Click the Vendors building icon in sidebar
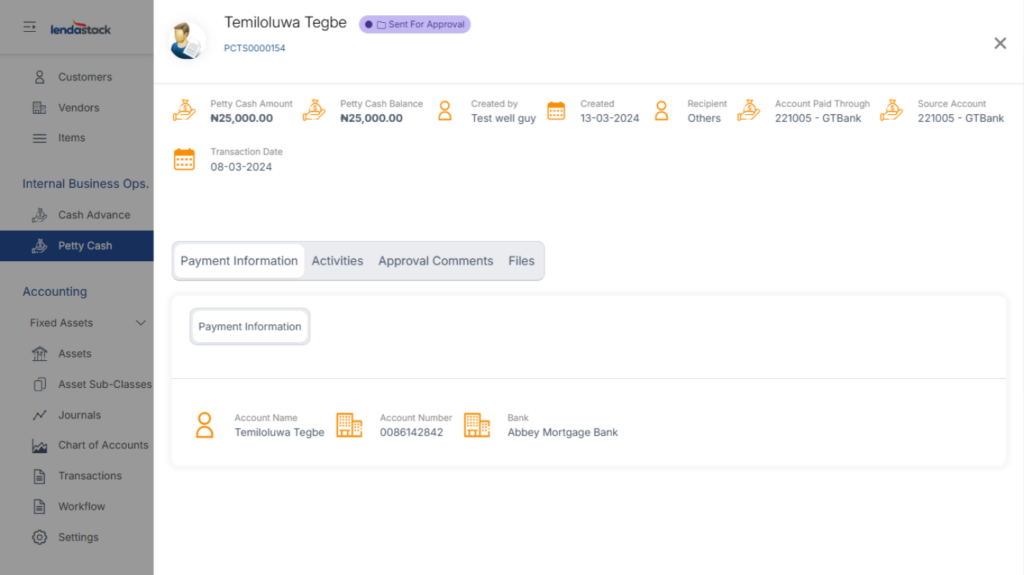 tap(40, 108)
